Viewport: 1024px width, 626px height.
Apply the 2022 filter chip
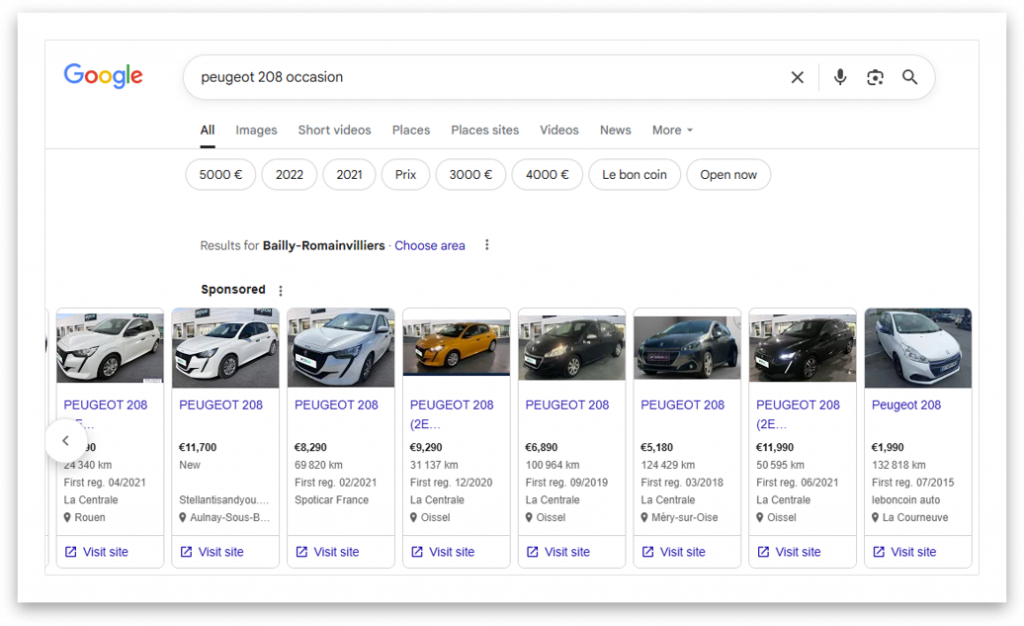pos(289,174)
